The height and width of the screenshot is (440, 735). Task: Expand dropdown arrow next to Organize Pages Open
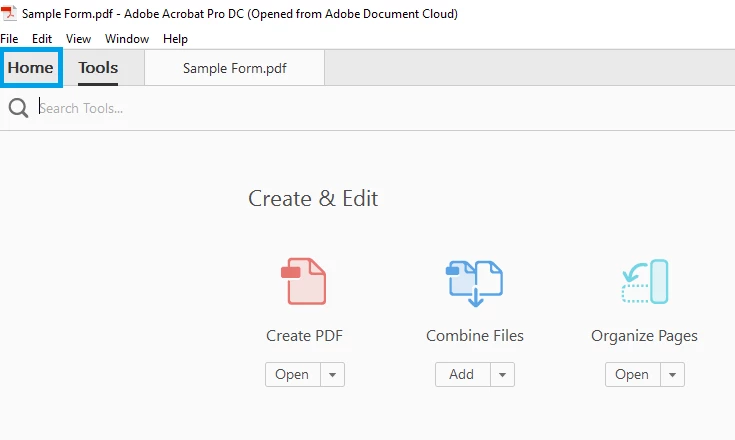[673, 374]
